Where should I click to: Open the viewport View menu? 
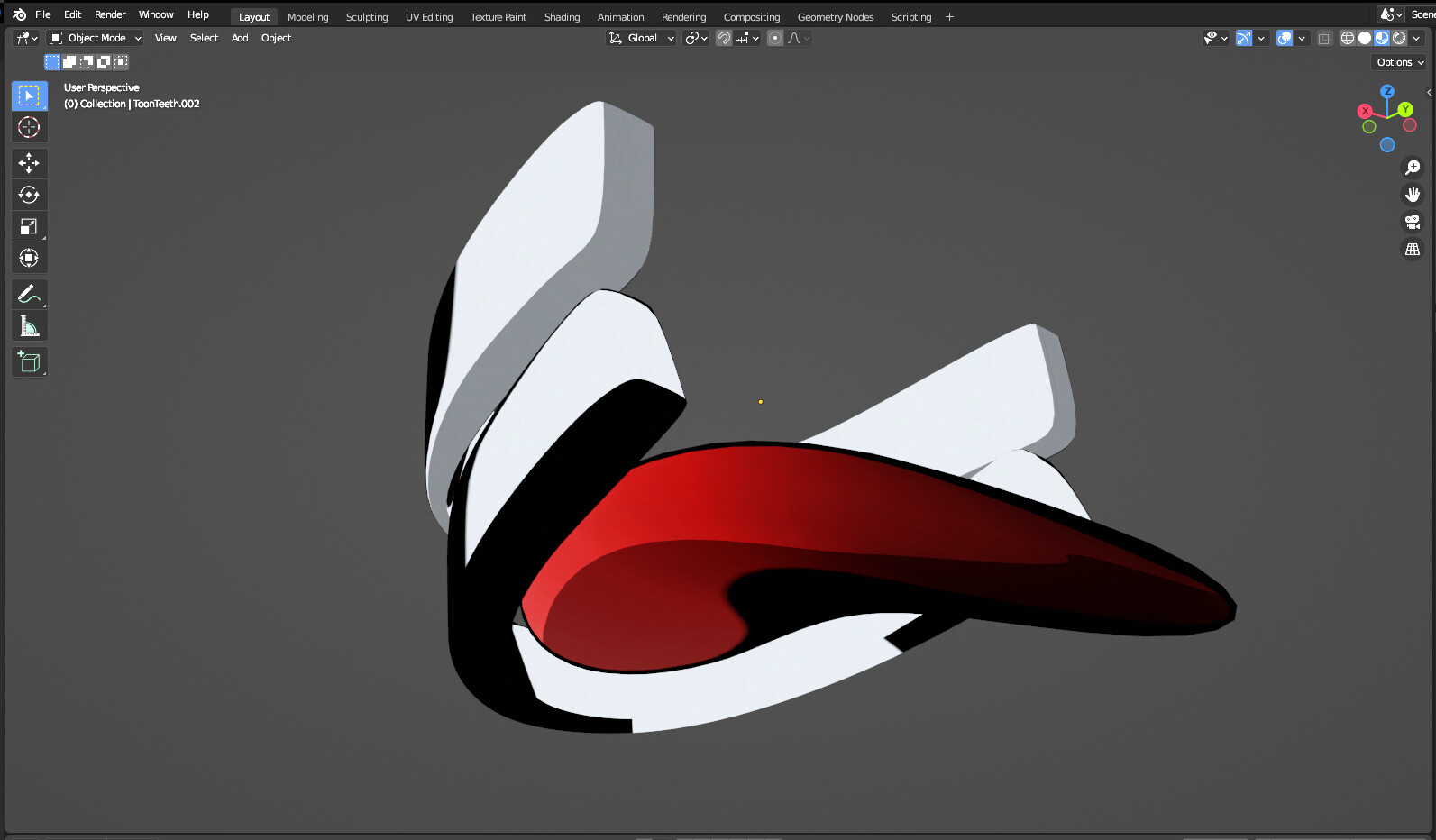coord(166,38)
